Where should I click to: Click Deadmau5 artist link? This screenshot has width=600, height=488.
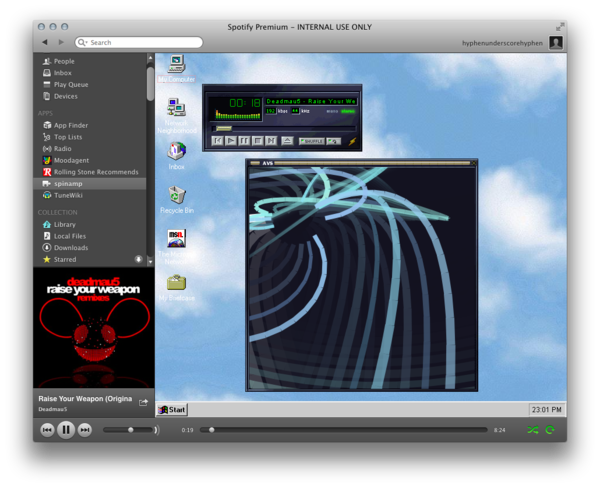tap(52, 409)
